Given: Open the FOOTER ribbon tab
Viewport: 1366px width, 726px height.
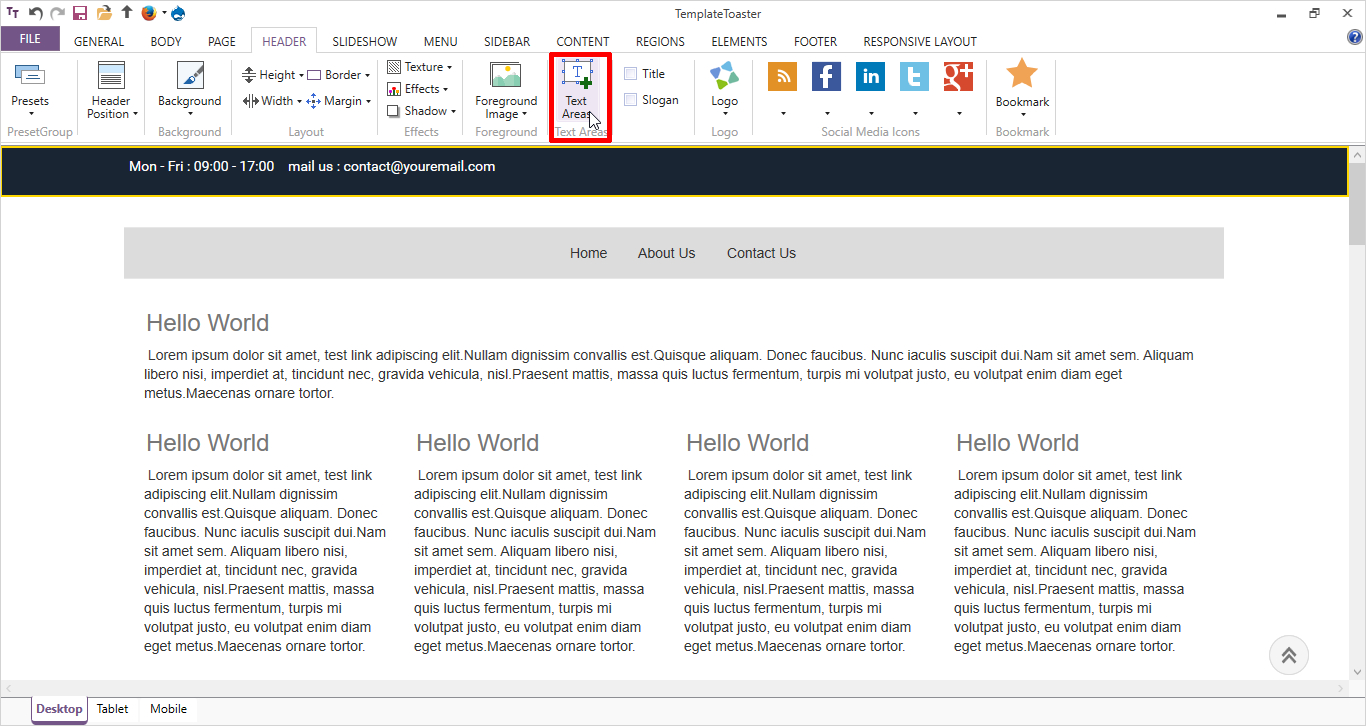Looking at the screenshot, I should [815, 42].
